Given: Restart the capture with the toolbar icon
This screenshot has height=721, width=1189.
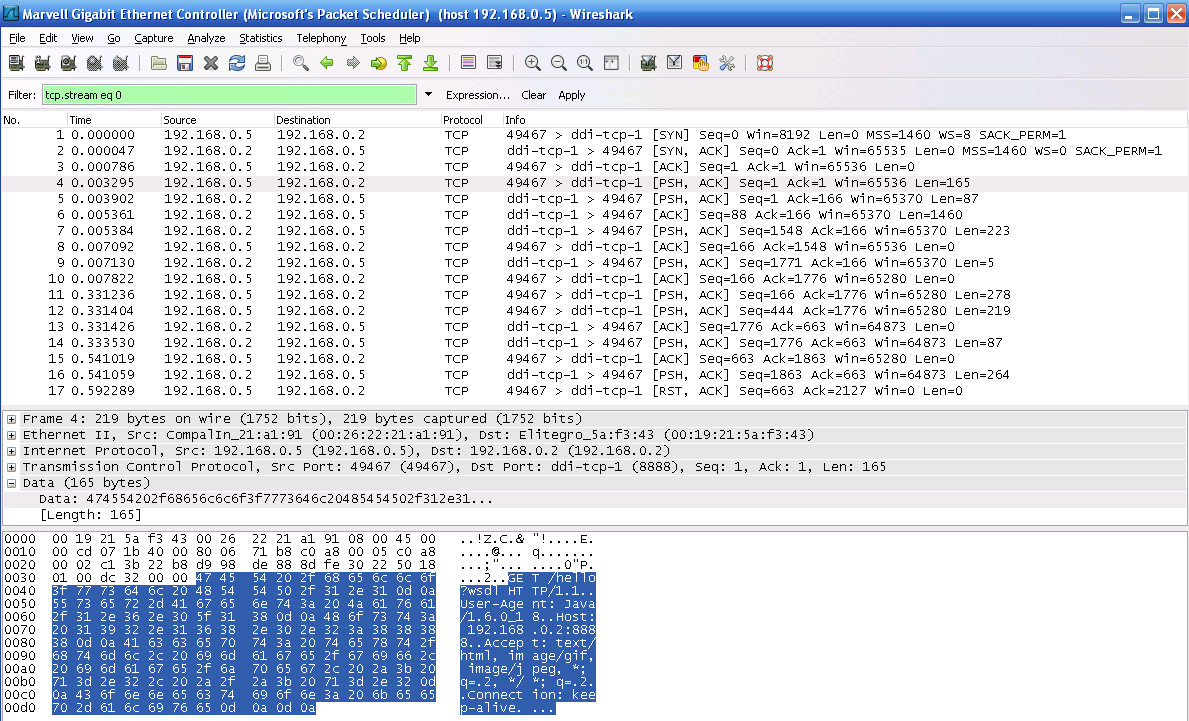Looking at the screenshot, I should 120,62.
